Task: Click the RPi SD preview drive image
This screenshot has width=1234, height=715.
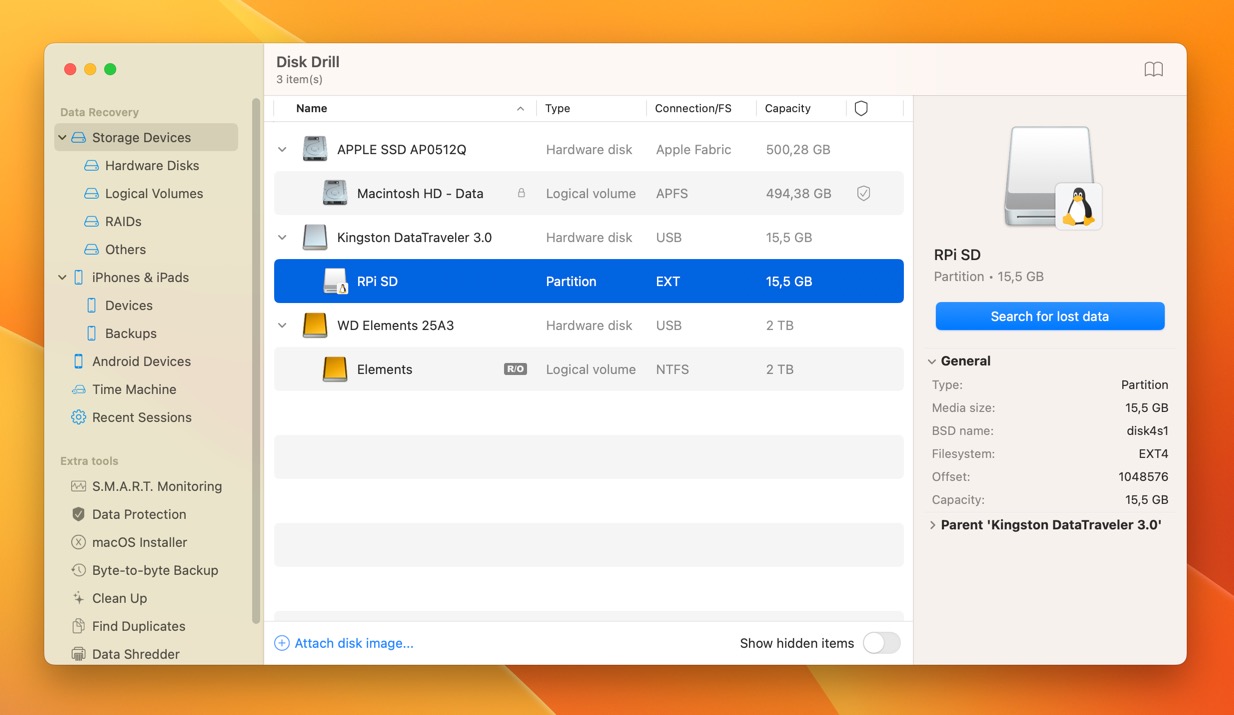Action: [1052, 178]
